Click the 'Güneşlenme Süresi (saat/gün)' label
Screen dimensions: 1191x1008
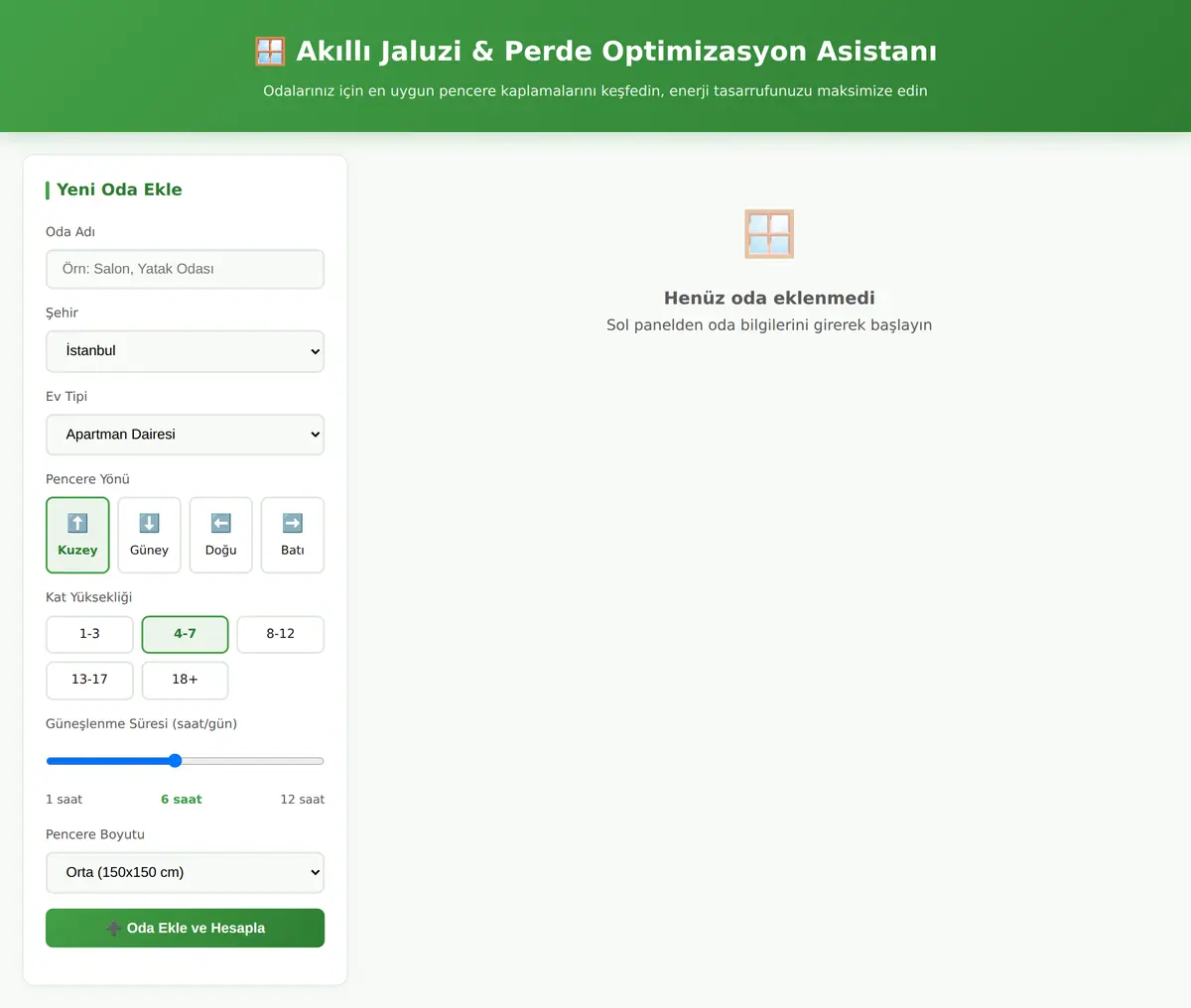click(x=141, y=724)
